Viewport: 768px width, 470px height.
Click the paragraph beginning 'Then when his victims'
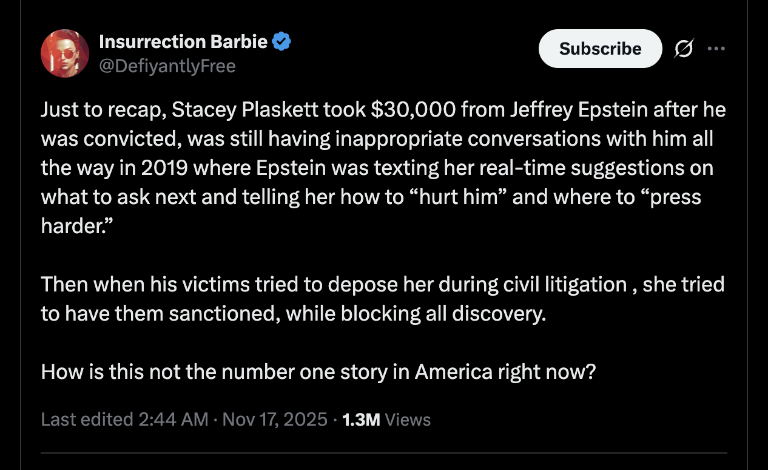pyautogui.click(x=372, y=299)
